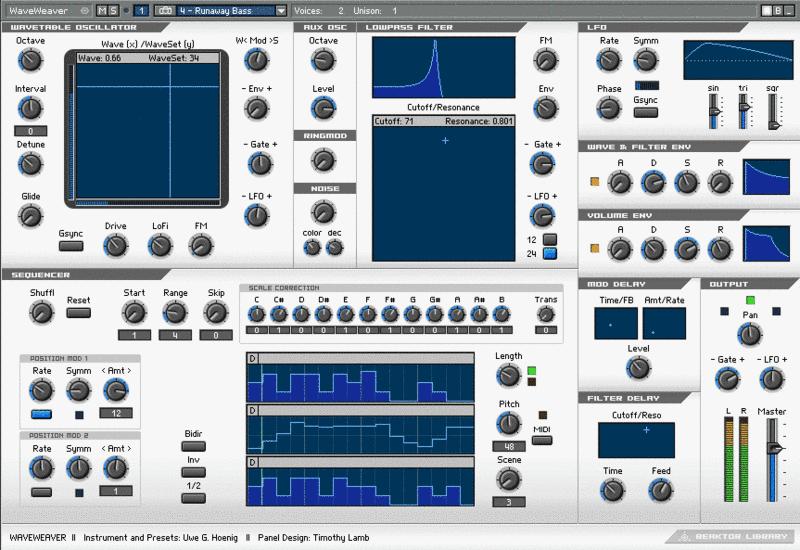Screen dimensions: 800x550
Task: Select the 24 dB filter slope button
Action: click(x=549, y=253)
